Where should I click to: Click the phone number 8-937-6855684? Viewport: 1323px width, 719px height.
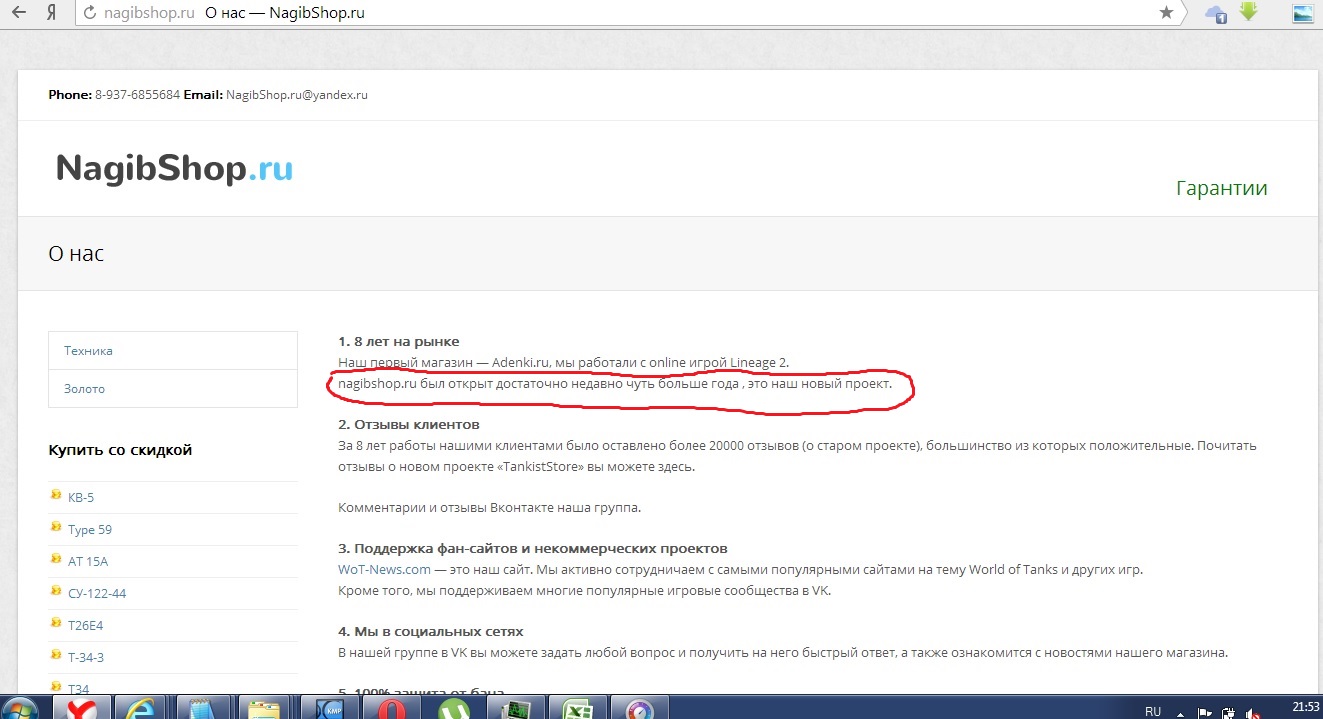point(137,95)
